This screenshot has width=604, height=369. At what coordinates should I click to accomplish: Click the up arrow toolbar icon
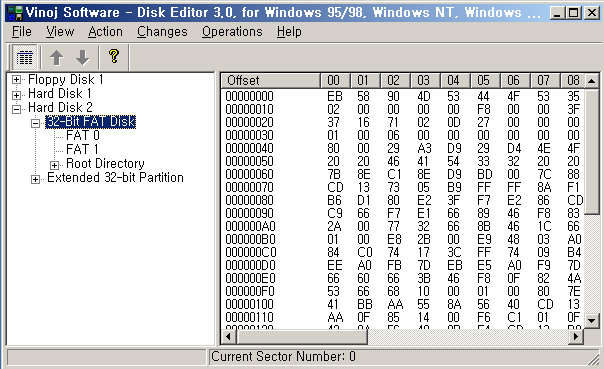[57, 58]
